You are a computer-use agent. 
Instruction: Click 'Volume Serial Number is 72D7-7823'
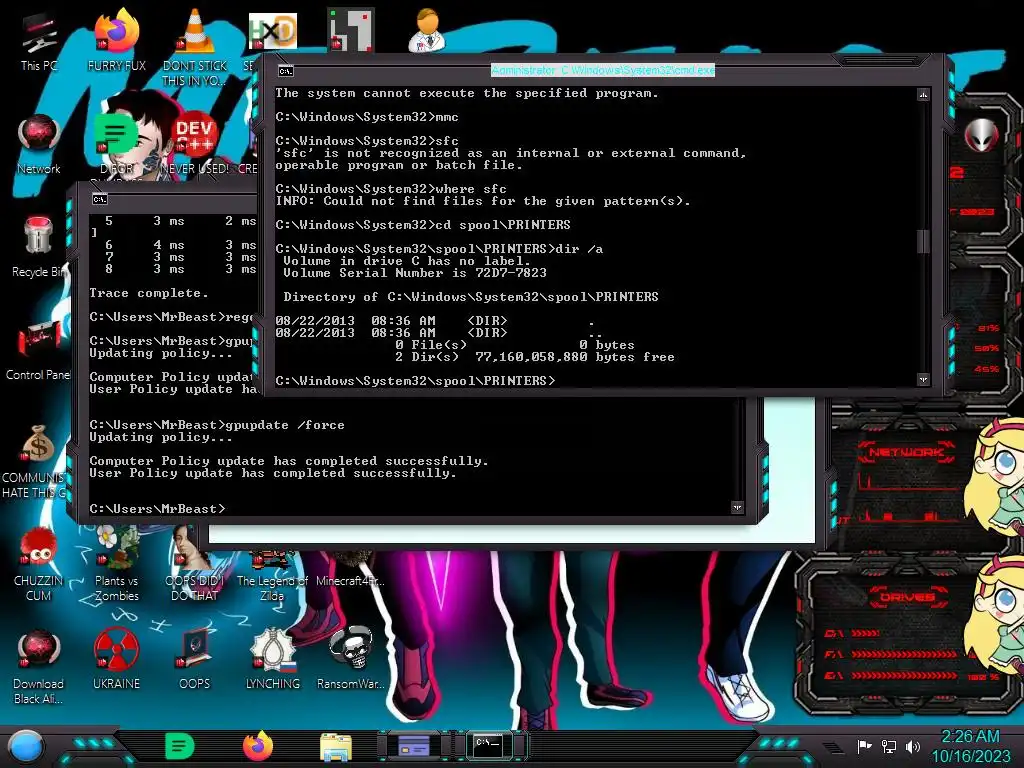[415, 273]
